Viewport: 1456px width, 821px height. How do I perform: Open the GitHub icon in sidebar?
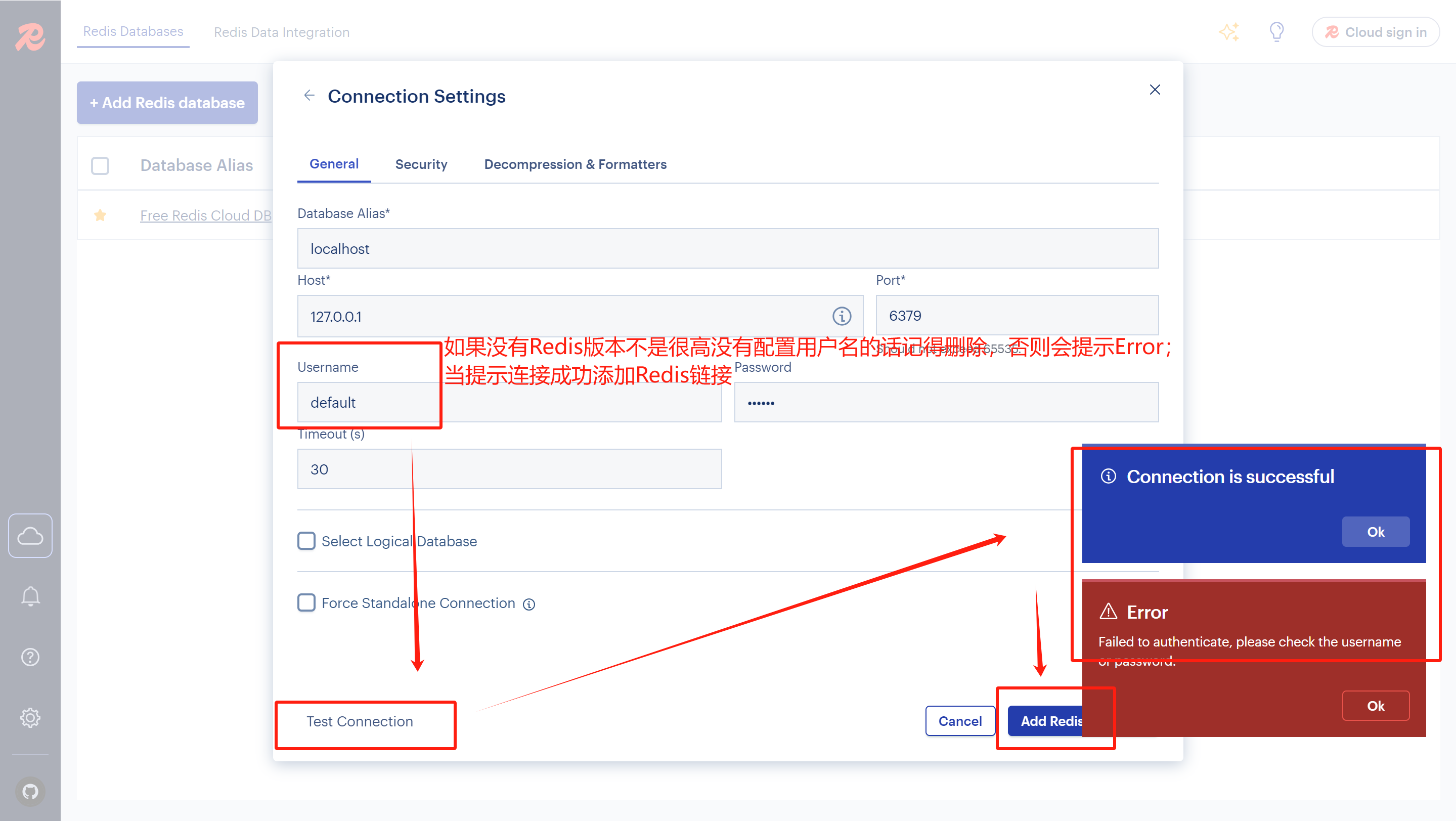[30, 791]
